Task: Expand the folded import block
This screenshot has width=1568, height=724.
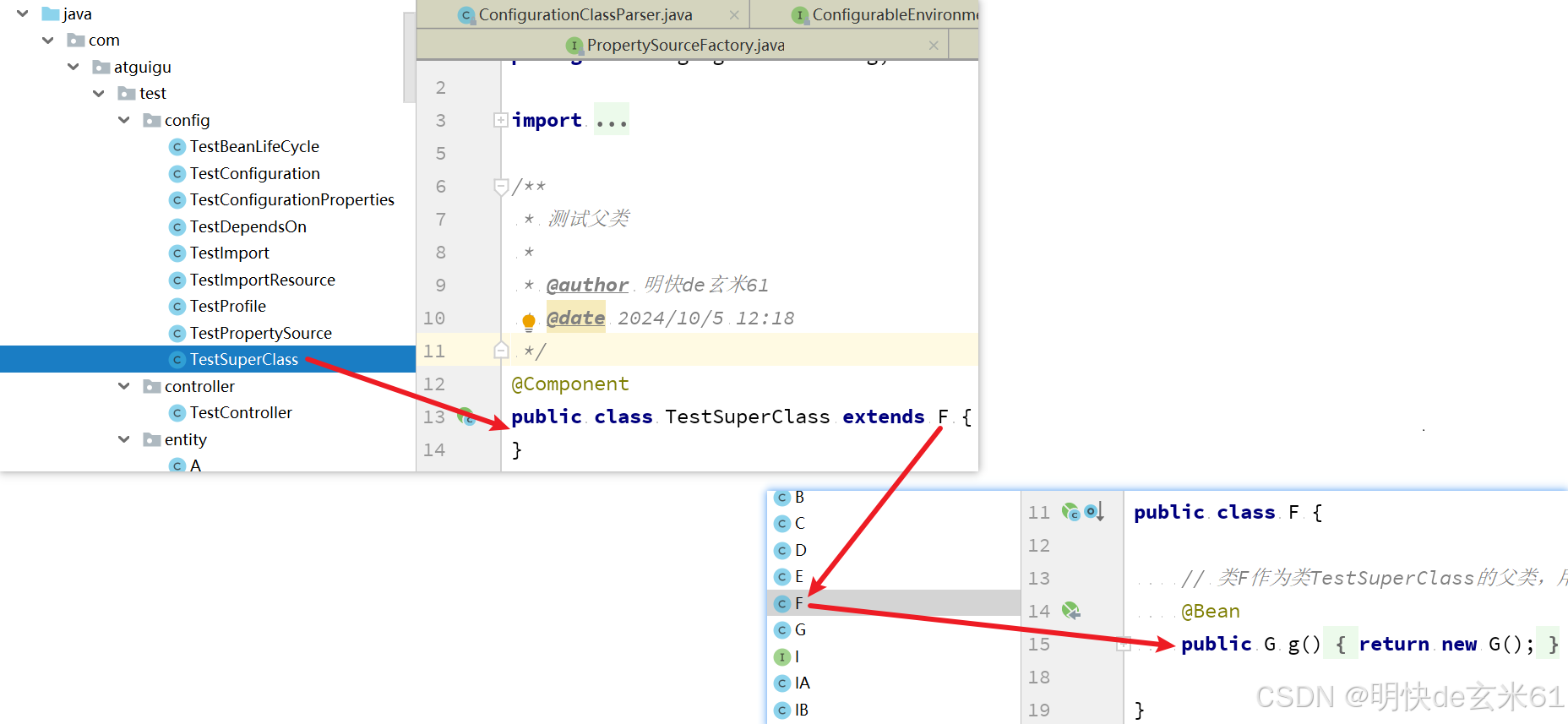Action: (x=501, y=120)
